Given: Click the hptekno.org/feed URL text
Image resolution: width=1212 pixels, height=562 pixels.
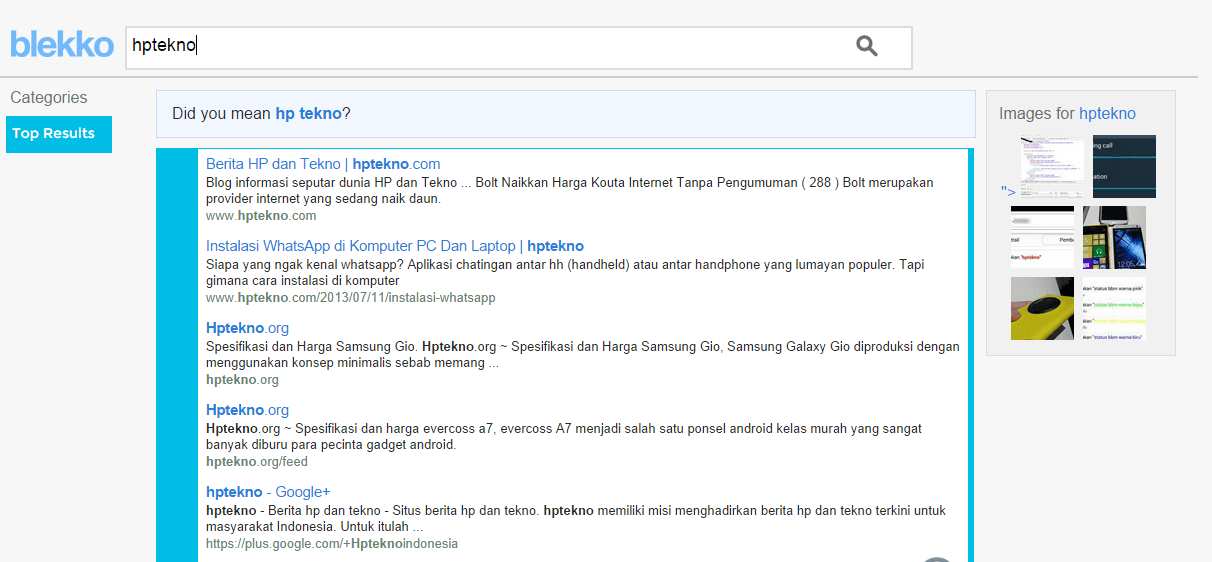Looking at the screenshot, I should pos(257,462).
